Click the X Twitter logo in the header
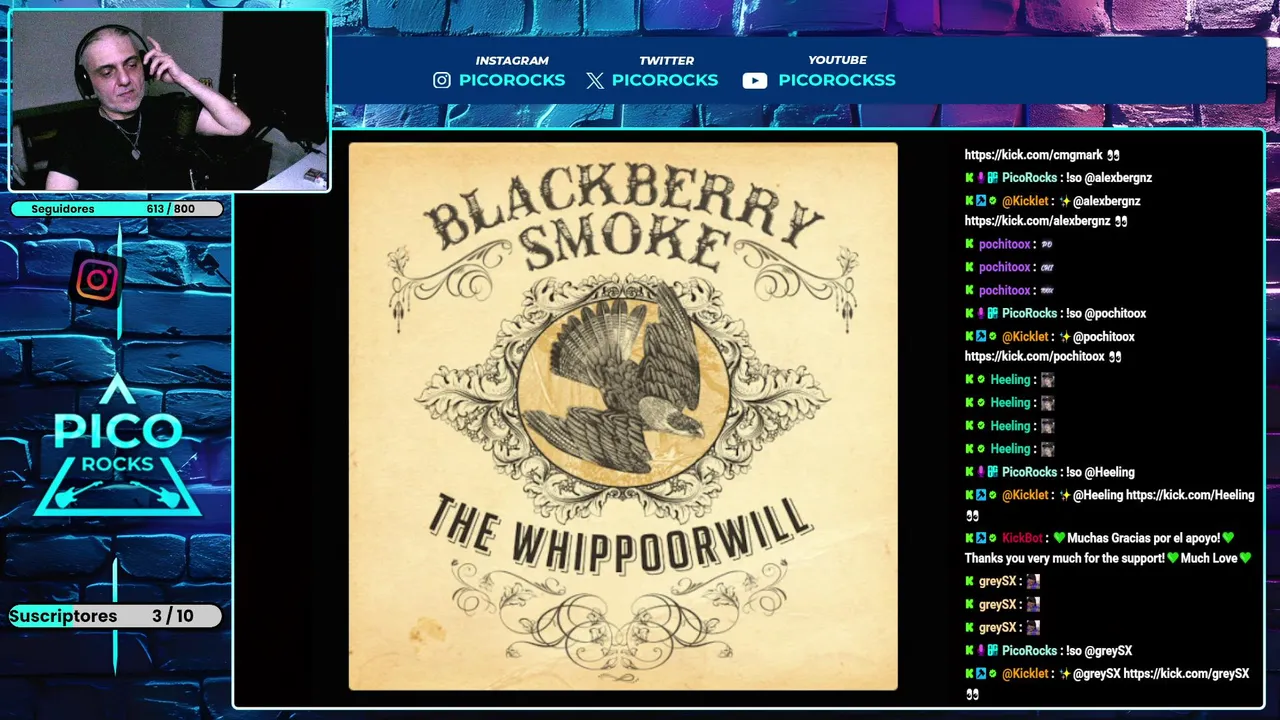 pos(595,81)
